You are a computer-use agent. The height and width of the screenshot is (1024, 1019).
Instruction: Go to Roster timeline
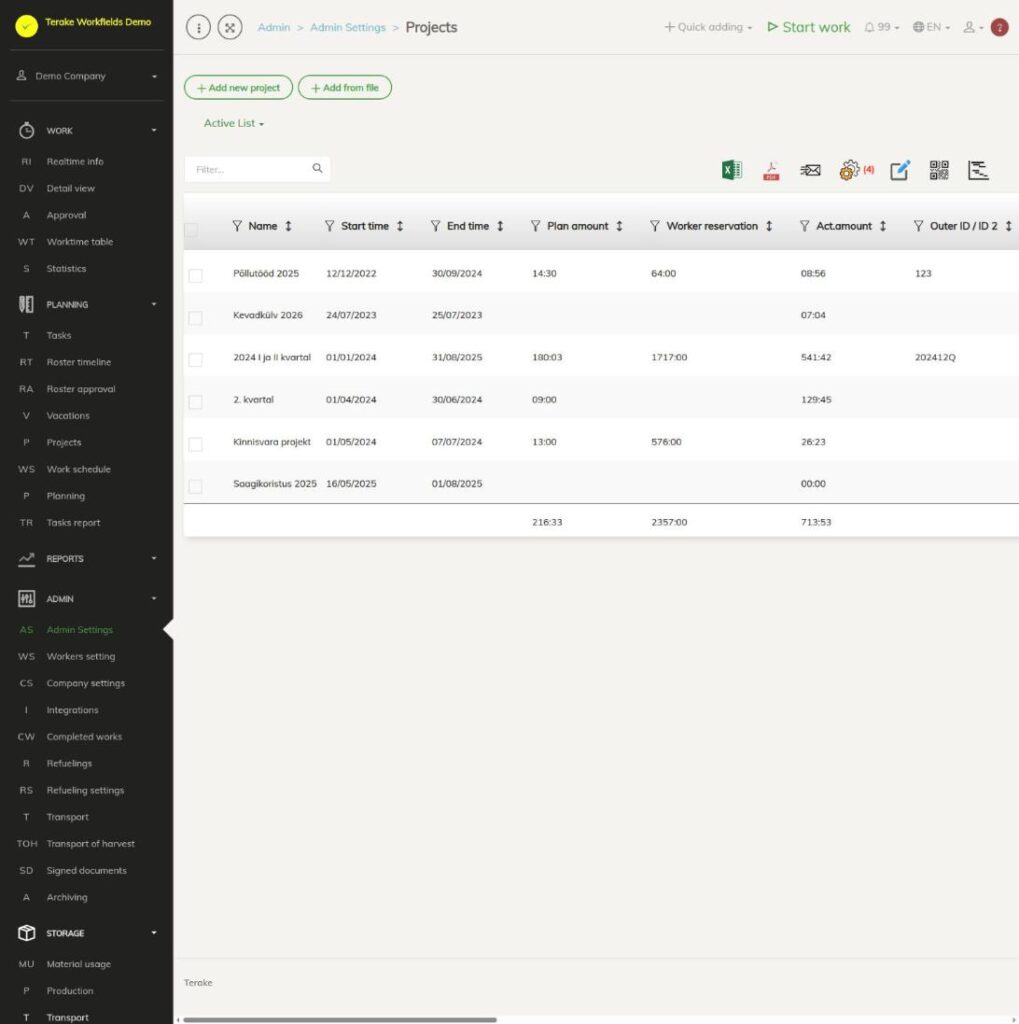pos(78,362)
